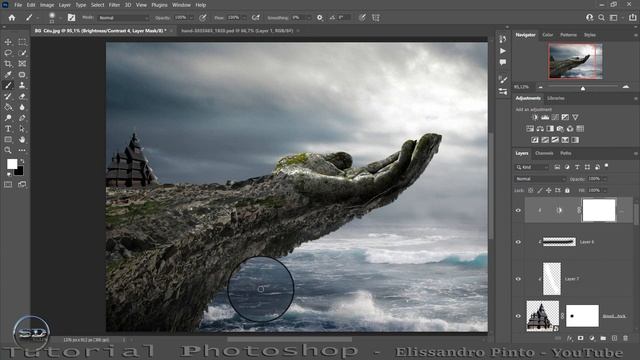Image resolution: width=640 pixels, height=360 pixels.
Task: Toggle airbrush-style build-up effects
Action: (256, 18)
